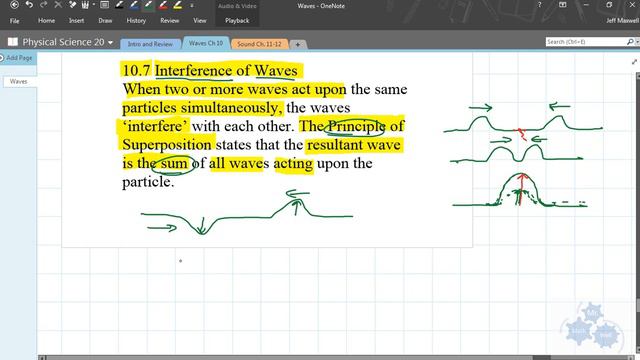The height and width of the screenshot is (360, 640).
Task: Open the quick access toolbar customize arrow
Action: click(192, 5)
